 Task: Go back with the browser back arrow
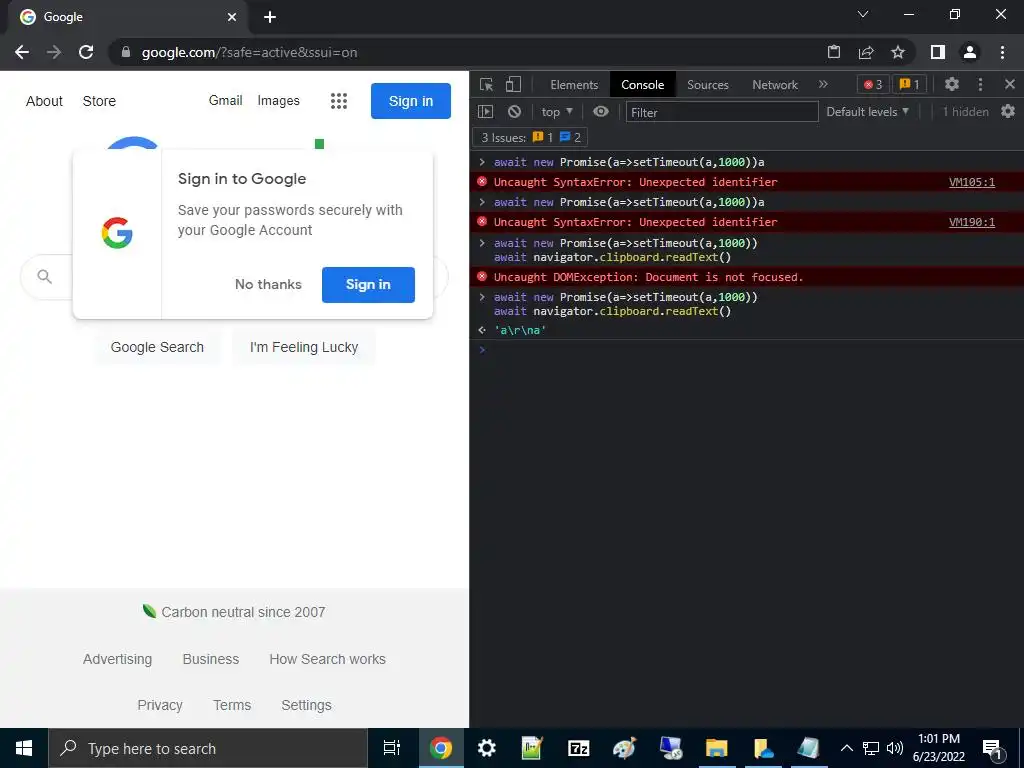(22, 52)
